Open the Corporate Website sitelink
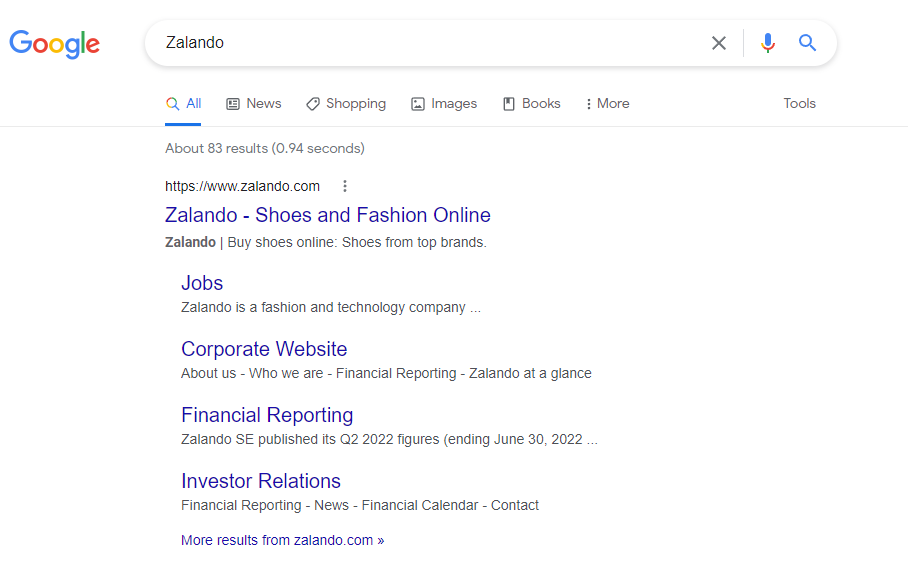The image size is (908, 565). pos(264,349)
